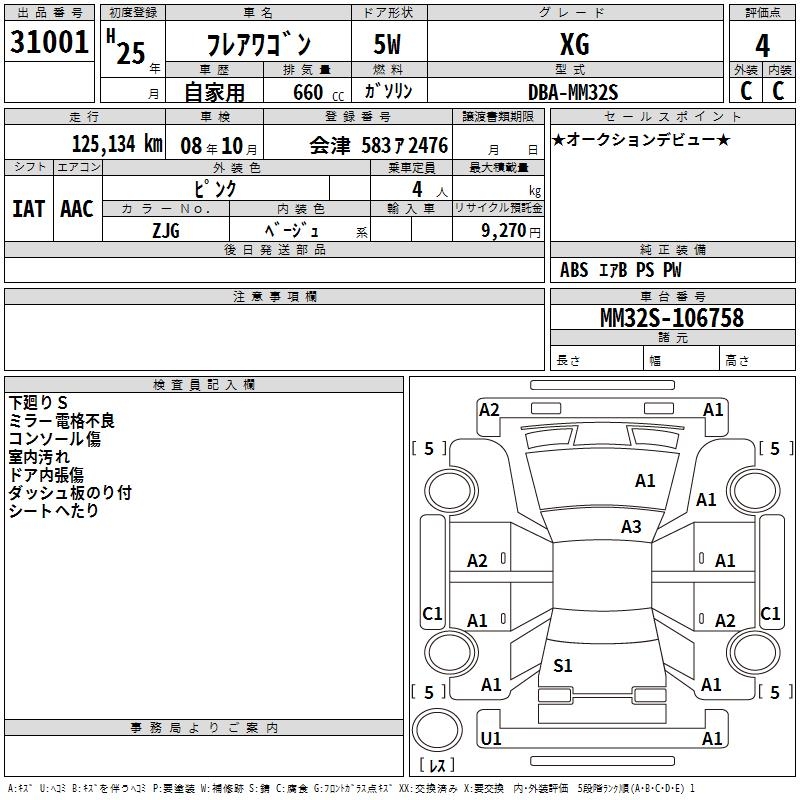Click the spare tire circle above レス
The height and width of the screenshot is (800, 800).
click(437, 729)
